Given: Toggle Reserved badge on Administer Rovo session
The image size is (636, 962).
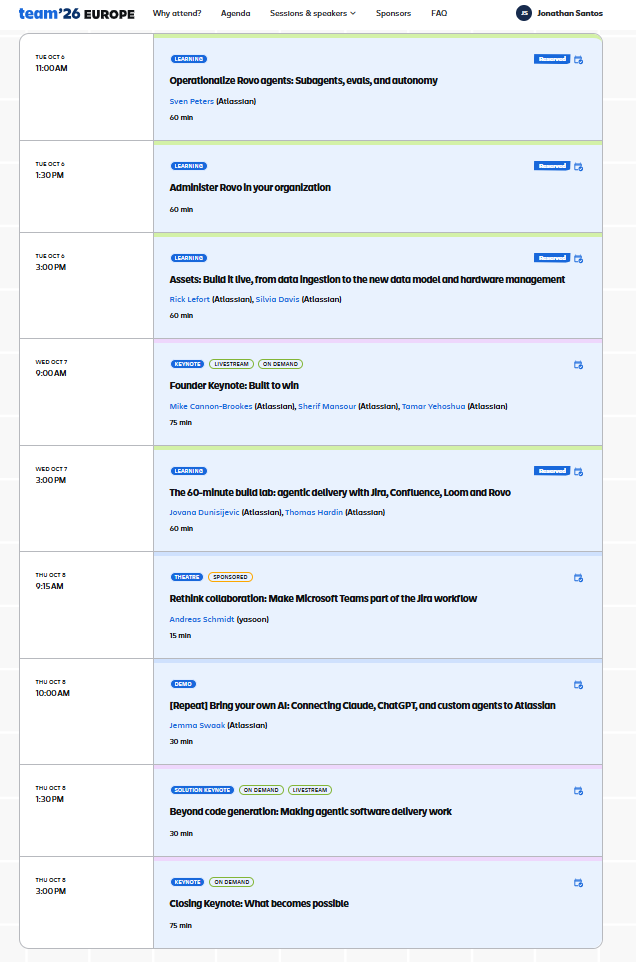Looking at the screenshot, I should (x=552, y=166).
